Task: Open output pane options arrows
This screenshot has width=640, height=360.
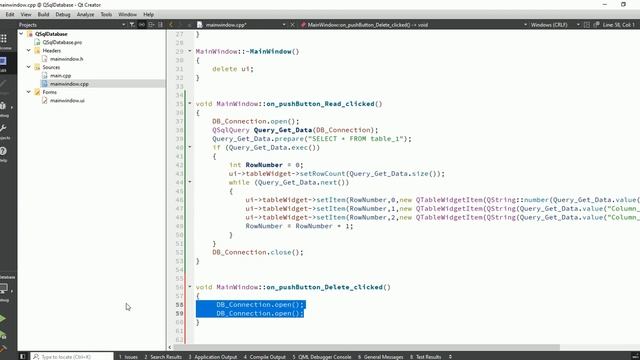Action: (x=450, y=357)
